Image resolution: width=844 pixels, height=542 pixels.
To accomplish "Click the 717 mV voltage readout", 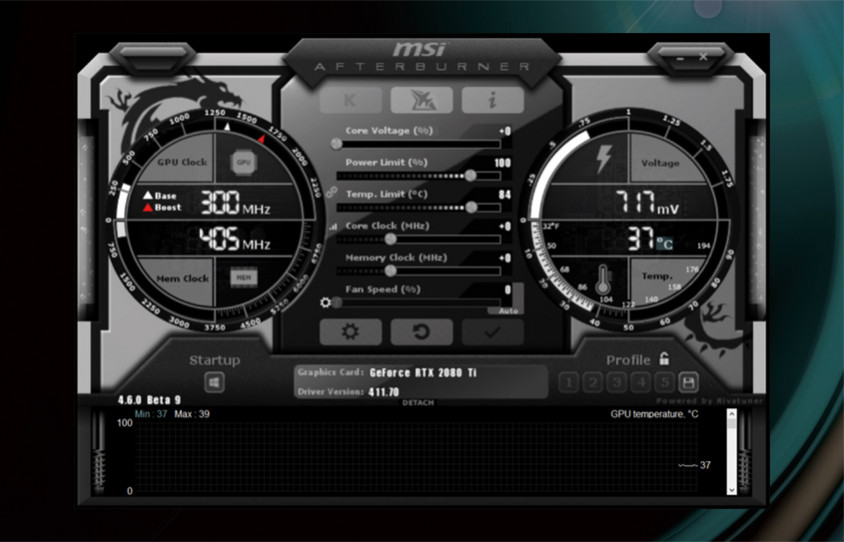I will (x=646, y=203).
